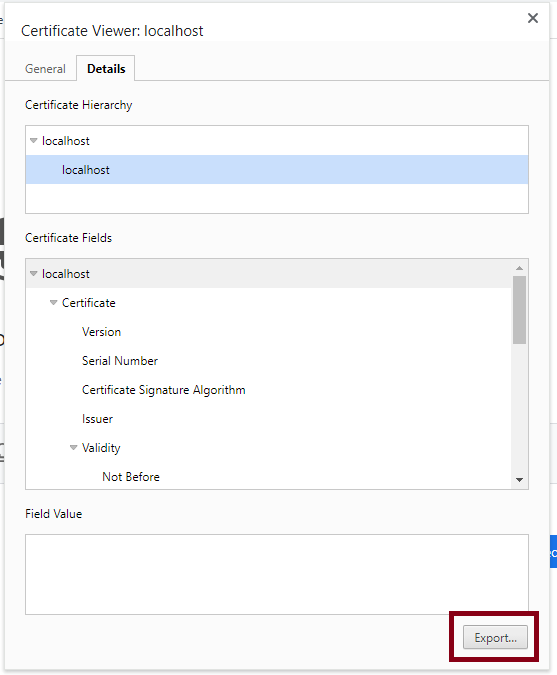This screenshot has height=675, width=557.
Task: Click the Certificate Fields scrollbar thumb
Action: [520, 310]
